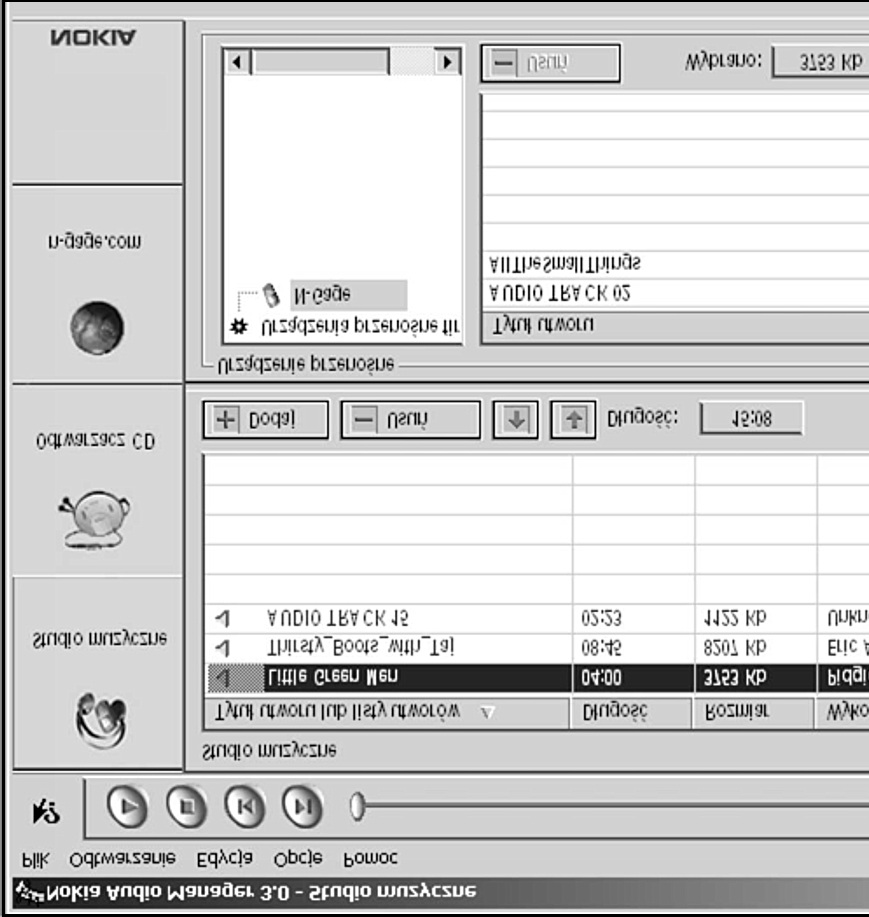Open the Studio muzyczne sidebar icon
869x917 pixels.
pyautogui.click(x=101, y=720)
